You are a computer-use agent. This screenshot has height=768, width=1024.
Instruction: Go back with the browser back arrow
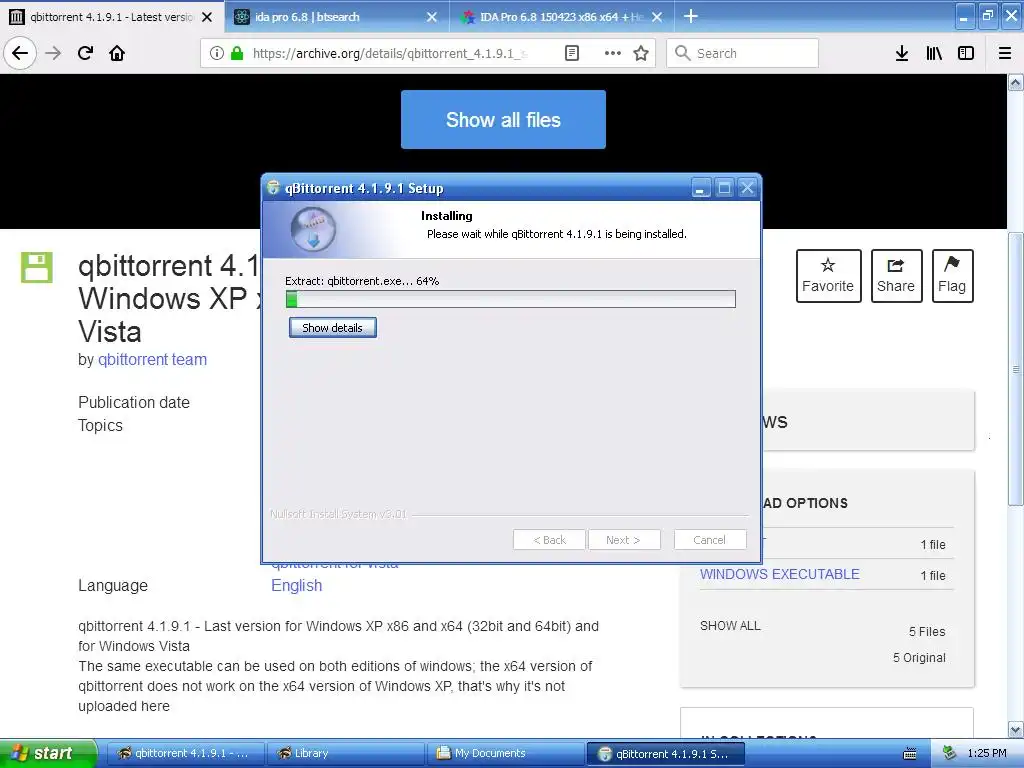[20, 53]
